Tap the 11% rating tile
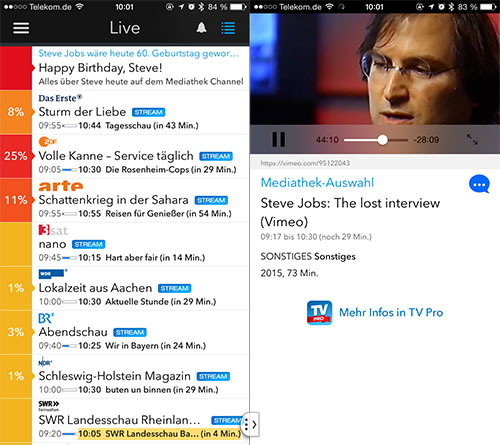500x445 pixels. click(x=16, y=200)
